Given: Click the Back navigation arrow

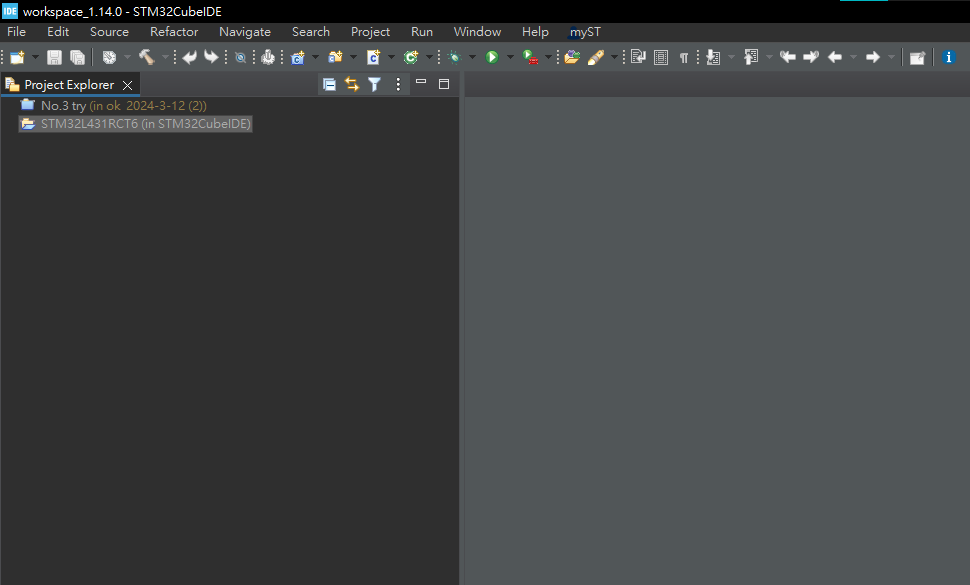Looking at the screenshot, I should [x=835, y=58].
